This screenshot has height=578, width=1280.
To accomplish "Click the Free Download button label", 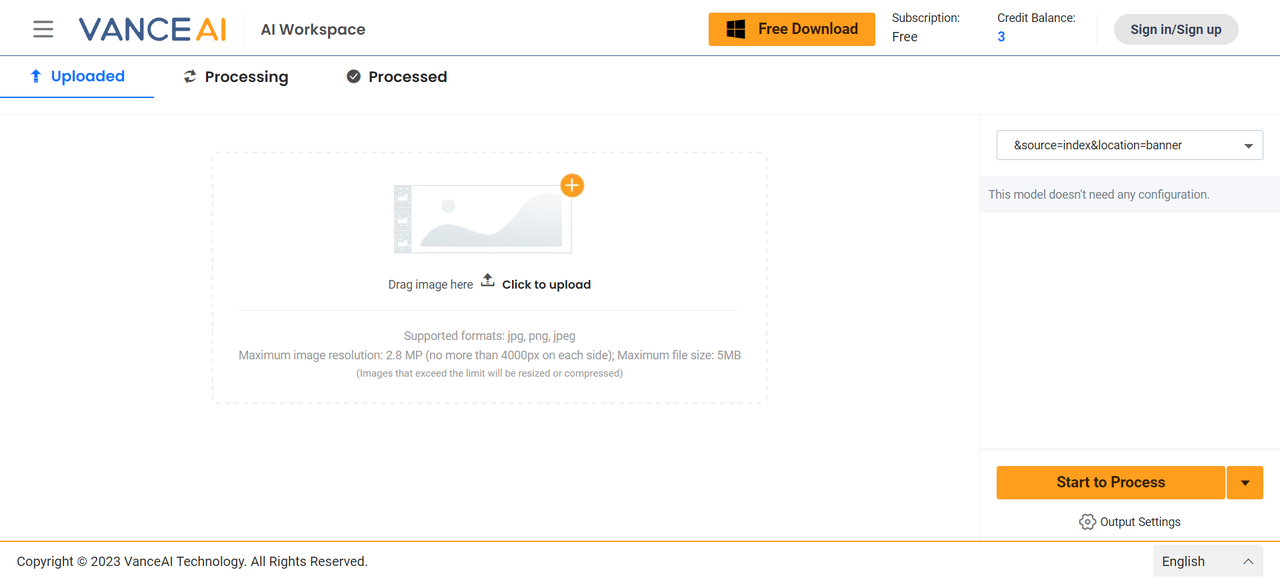I will click(808, 30).
